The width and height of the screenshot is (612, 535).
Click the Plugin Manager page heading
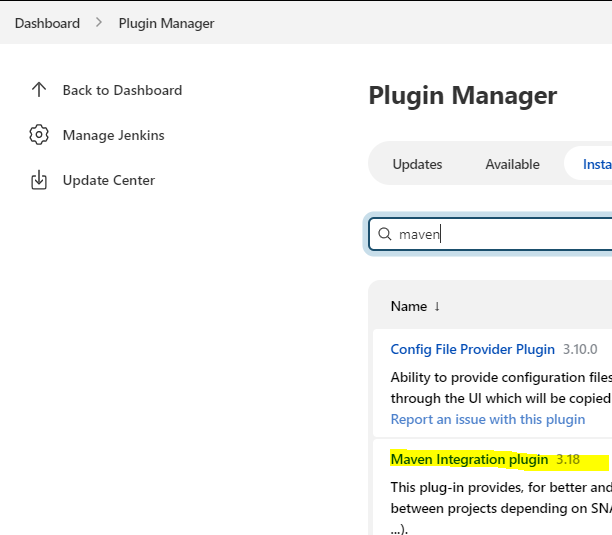[x=463, y=95]
